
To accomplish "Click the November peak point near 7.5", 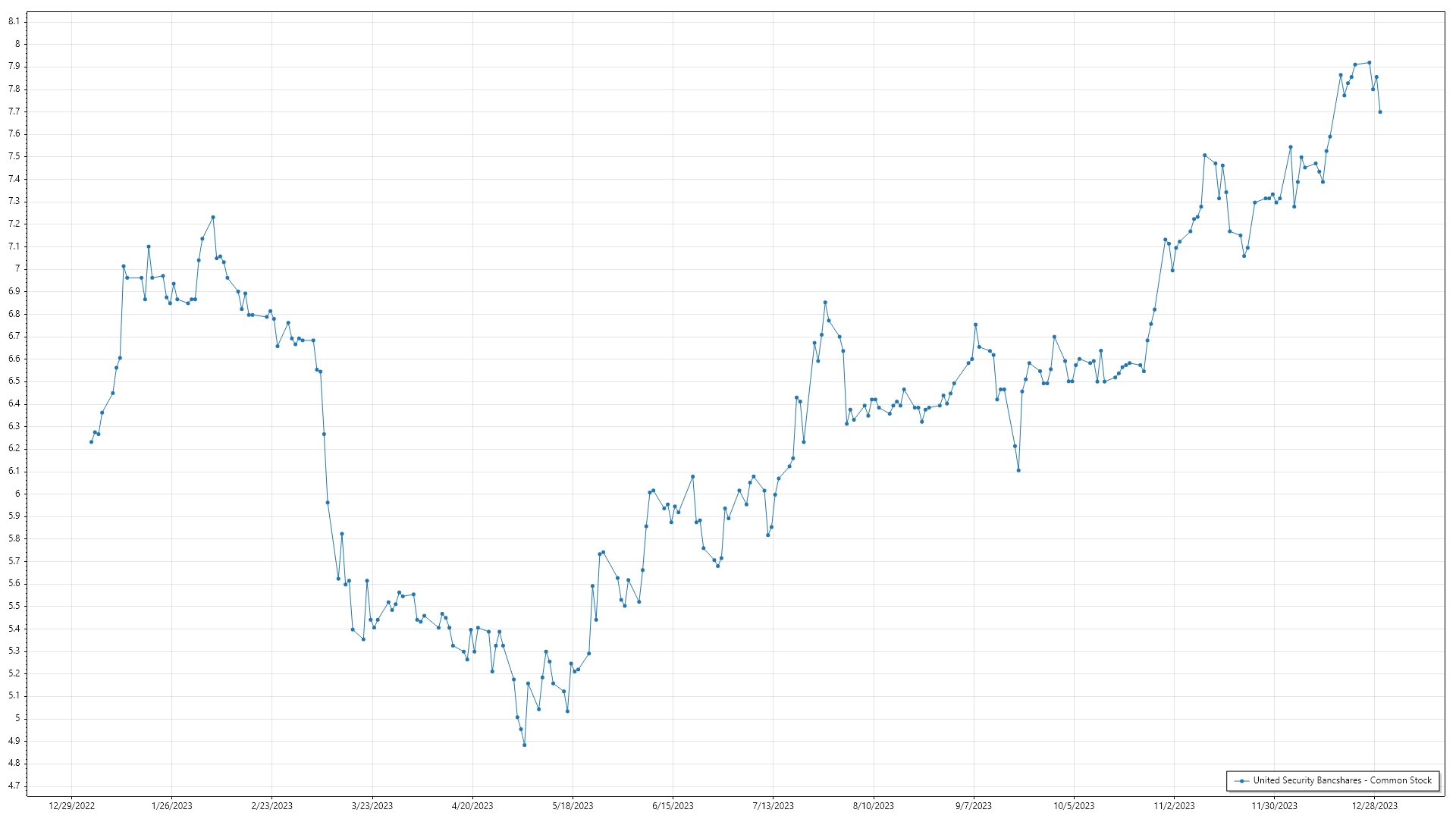I will pyautogui.click(x=1204, y=155).
